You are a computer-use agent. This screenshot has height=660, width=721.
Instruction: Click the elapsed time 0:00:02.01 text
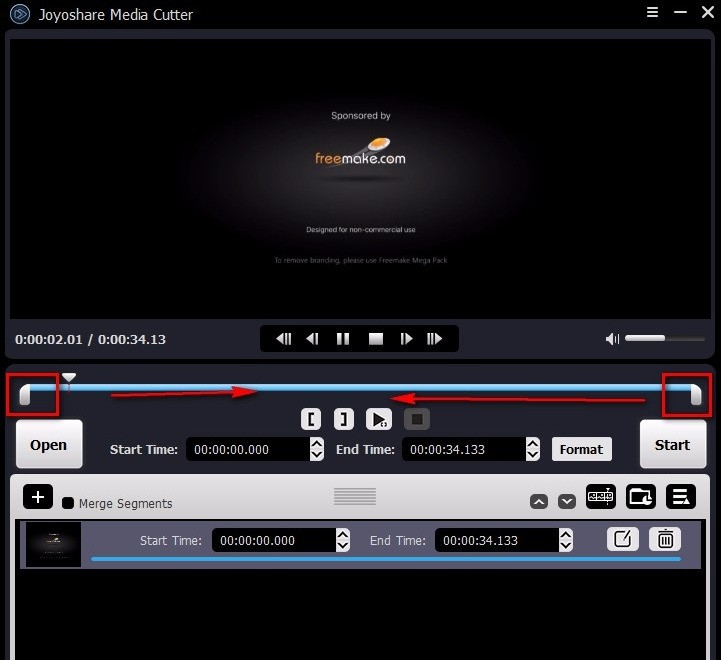pyautogui.click(x=49, y=339)
